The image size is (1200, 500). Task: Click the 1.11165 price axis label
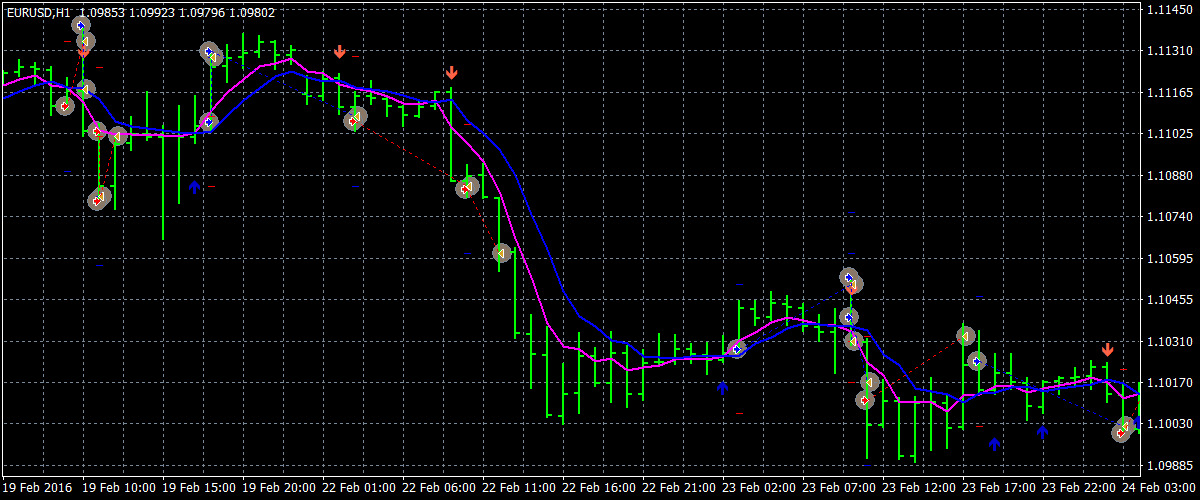pos(1170,92)
